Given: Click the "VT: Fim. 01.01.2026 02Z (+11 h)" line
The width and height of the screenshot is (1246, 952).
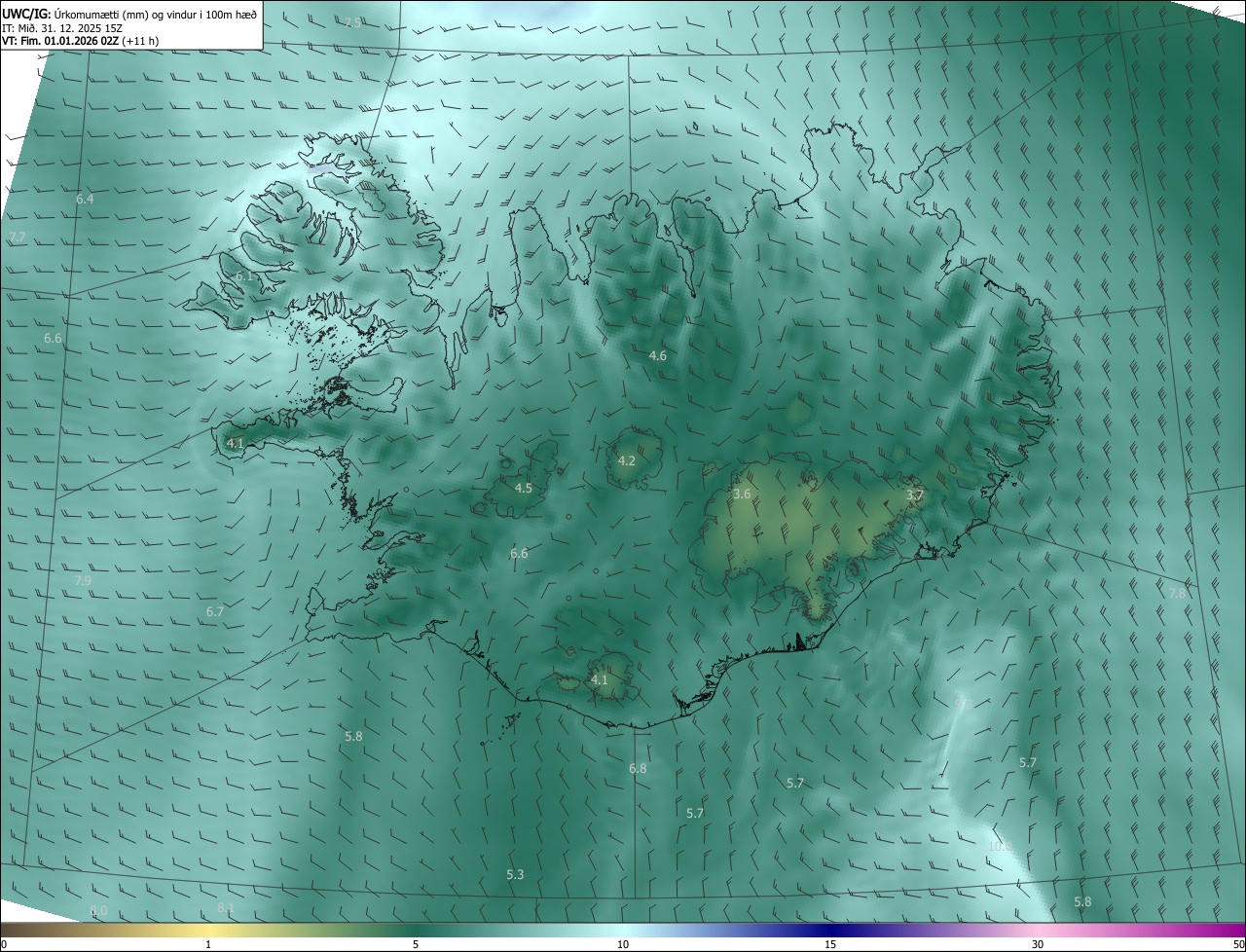Looking at the screenshot, I should tap(81, 41).
